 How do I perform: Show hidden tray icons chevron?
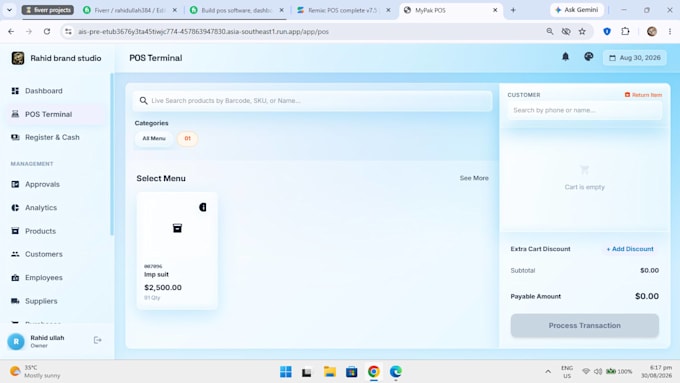click(x=548, y=372)
